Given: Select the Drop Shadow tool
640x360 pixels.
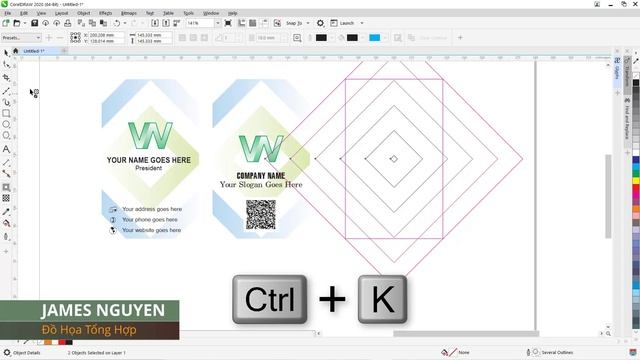Looking at the screenshot, I should (x=6, y=187).
